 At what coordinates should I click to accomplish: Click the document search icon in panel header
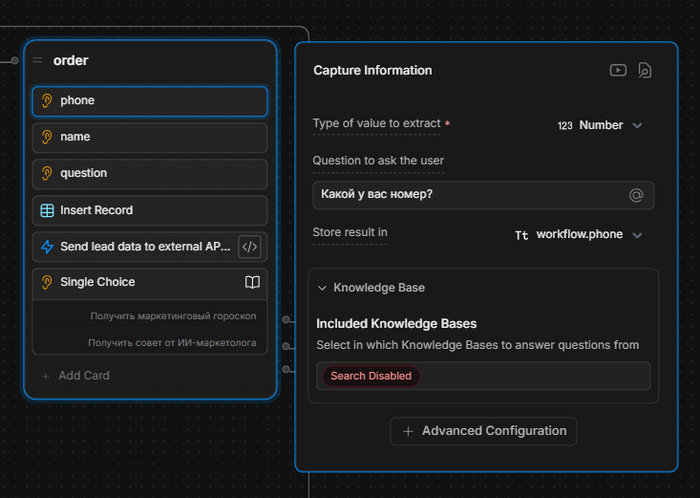tap(645, 70)
